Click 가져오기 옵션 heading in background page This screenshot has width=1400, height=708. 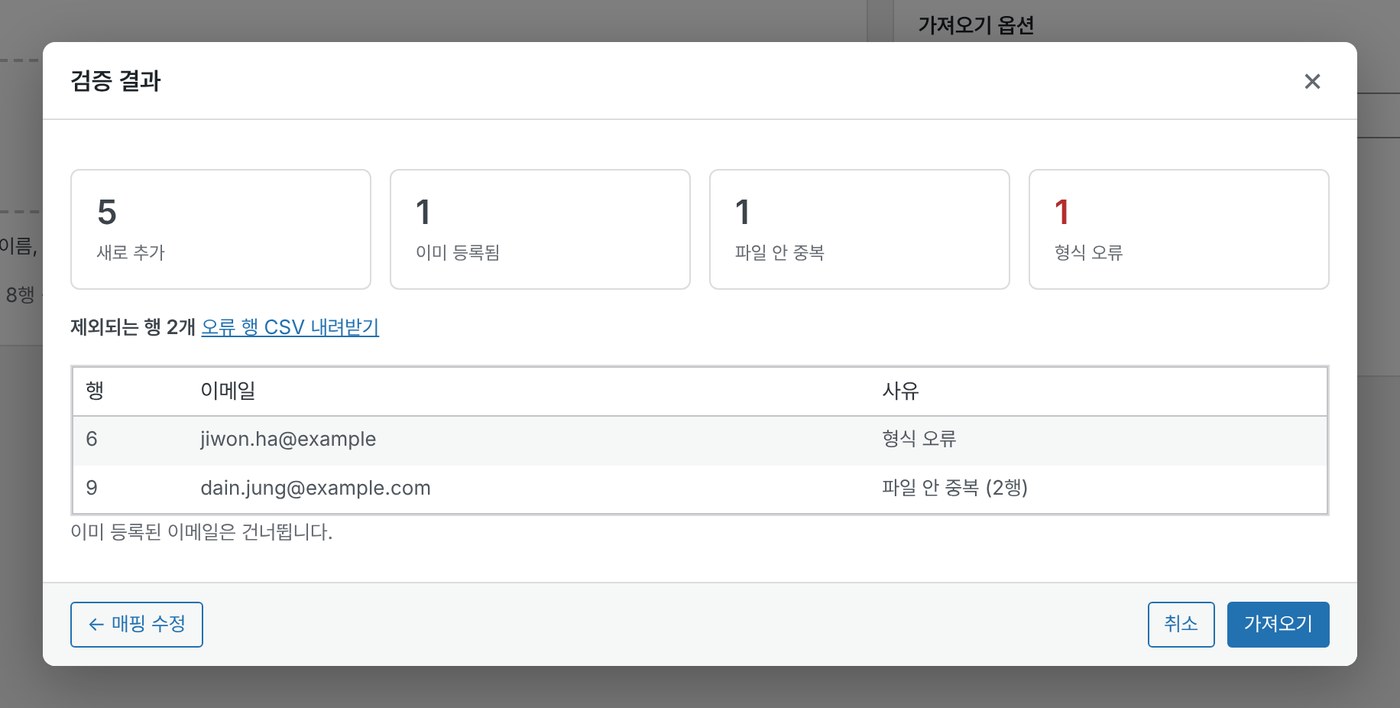pos(976,26)
